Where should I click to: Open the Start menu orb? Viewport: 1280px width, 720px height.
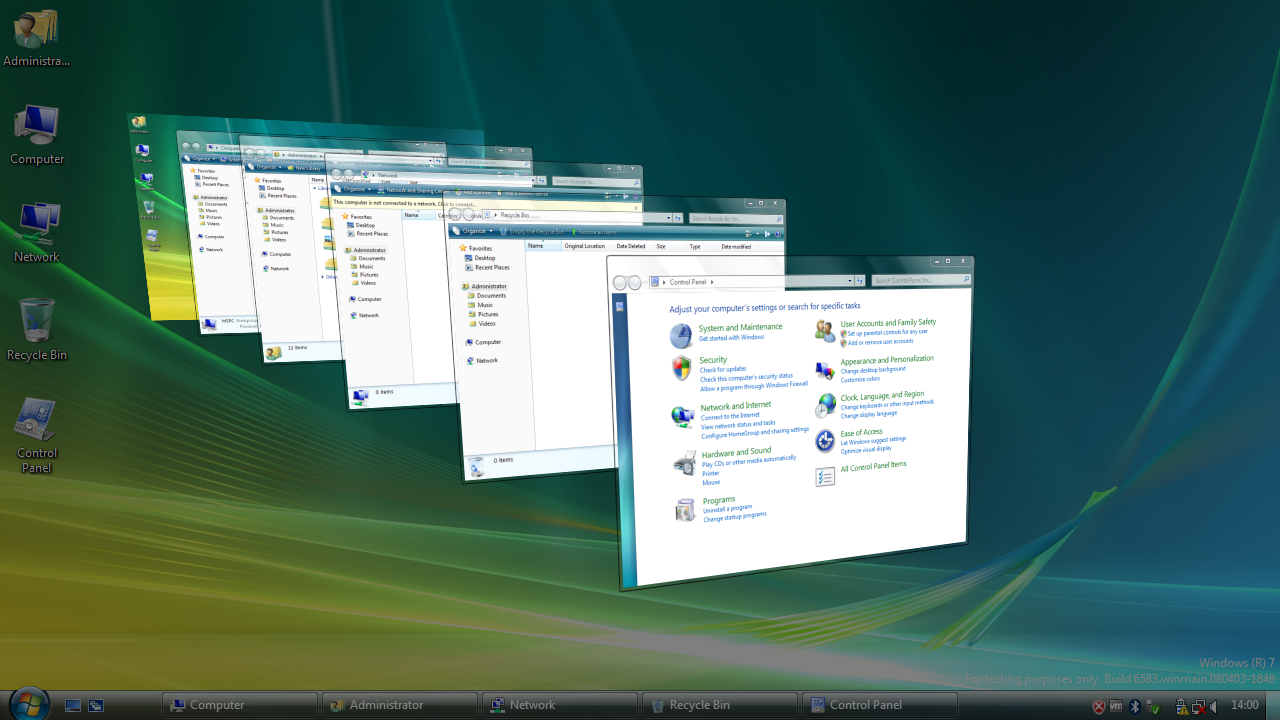[x=29, y=704]
